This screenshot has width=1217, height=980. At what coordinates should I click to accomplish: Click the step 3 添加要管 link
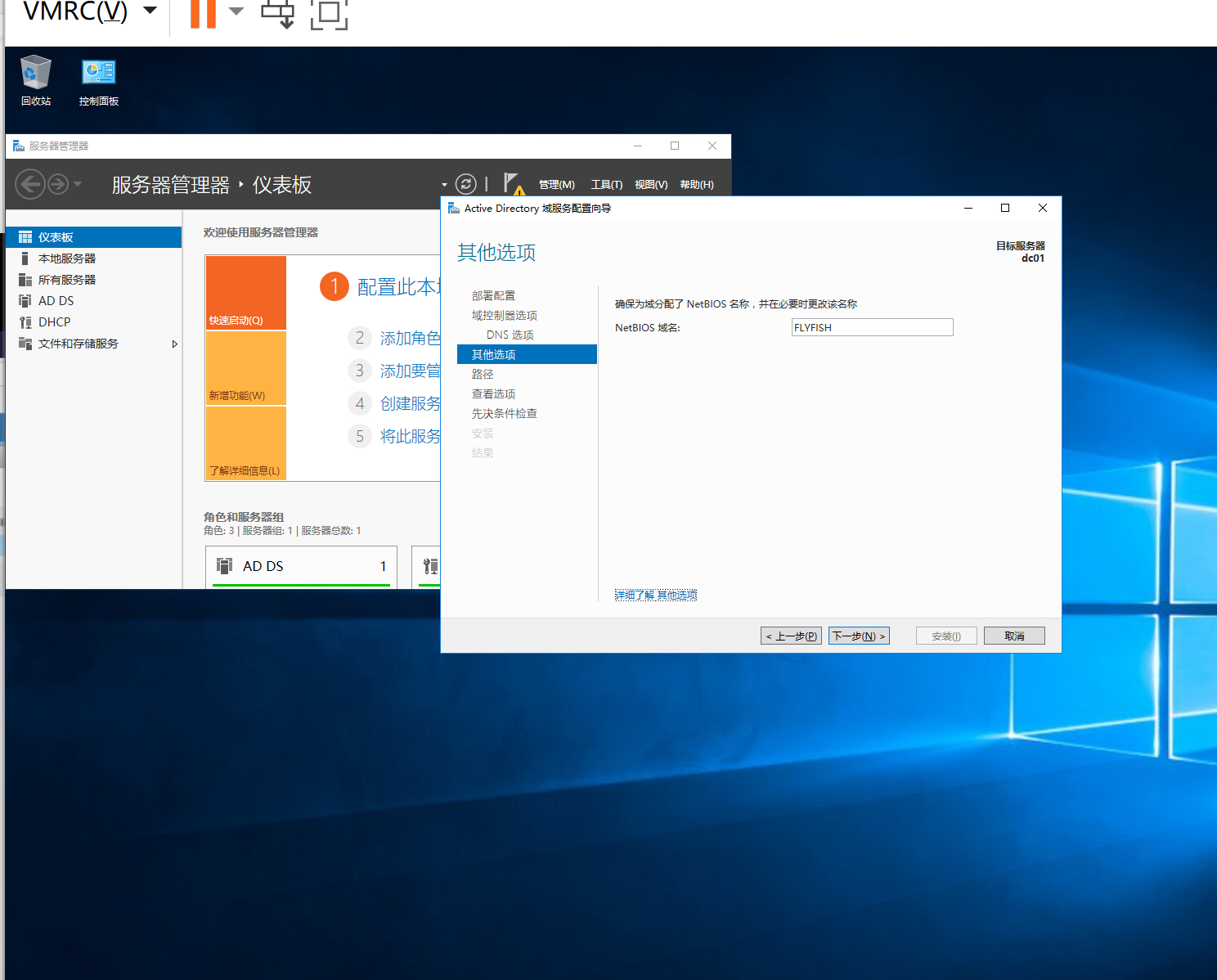coord(410,371)
